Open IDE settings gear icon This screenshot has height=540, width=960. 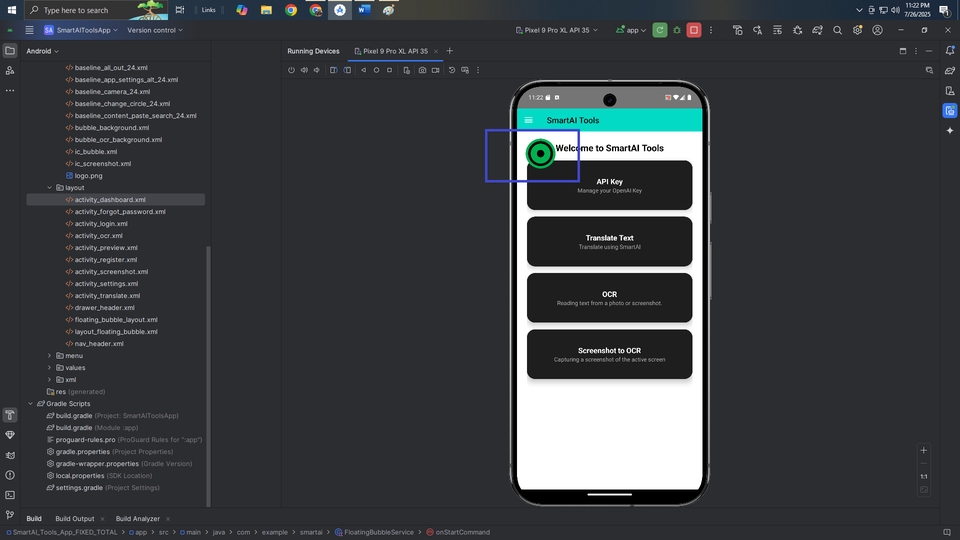857,30
